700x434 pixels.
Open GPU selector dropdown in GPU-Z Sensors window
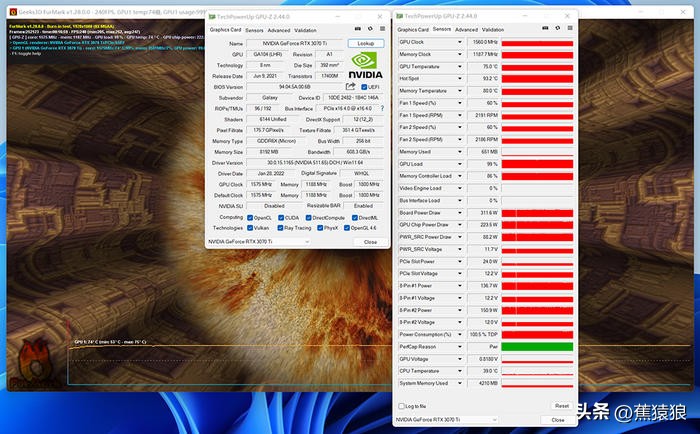(494, 420)
